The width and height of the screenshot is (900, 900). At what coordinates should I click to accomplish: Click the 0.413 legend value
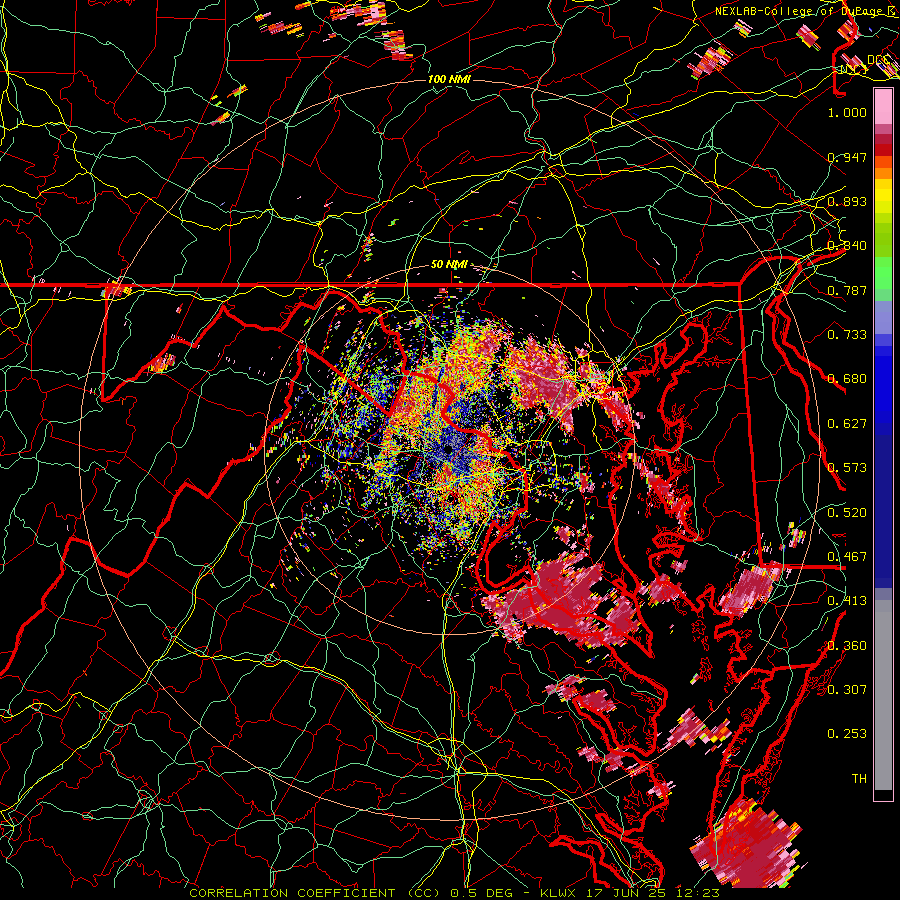click(x=847, y=601)
